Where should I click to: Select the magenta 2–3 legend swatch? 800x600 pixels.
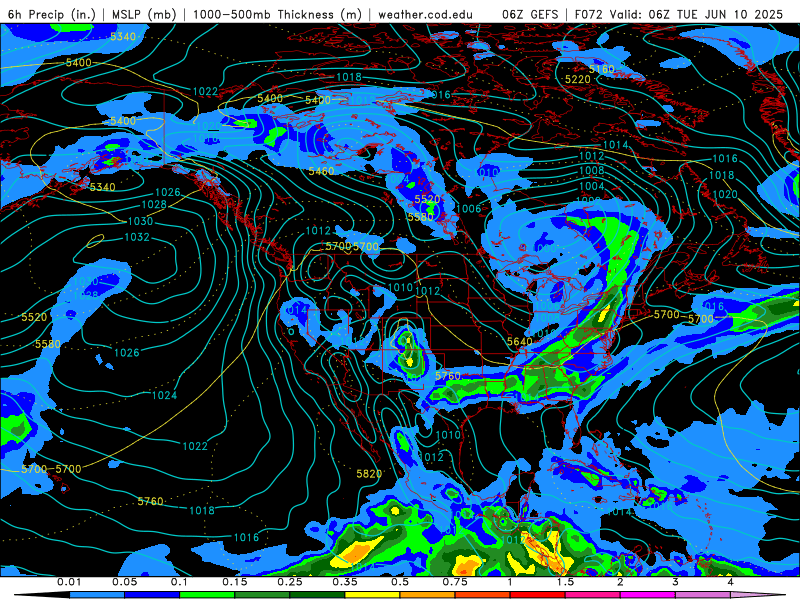(648, 595)
